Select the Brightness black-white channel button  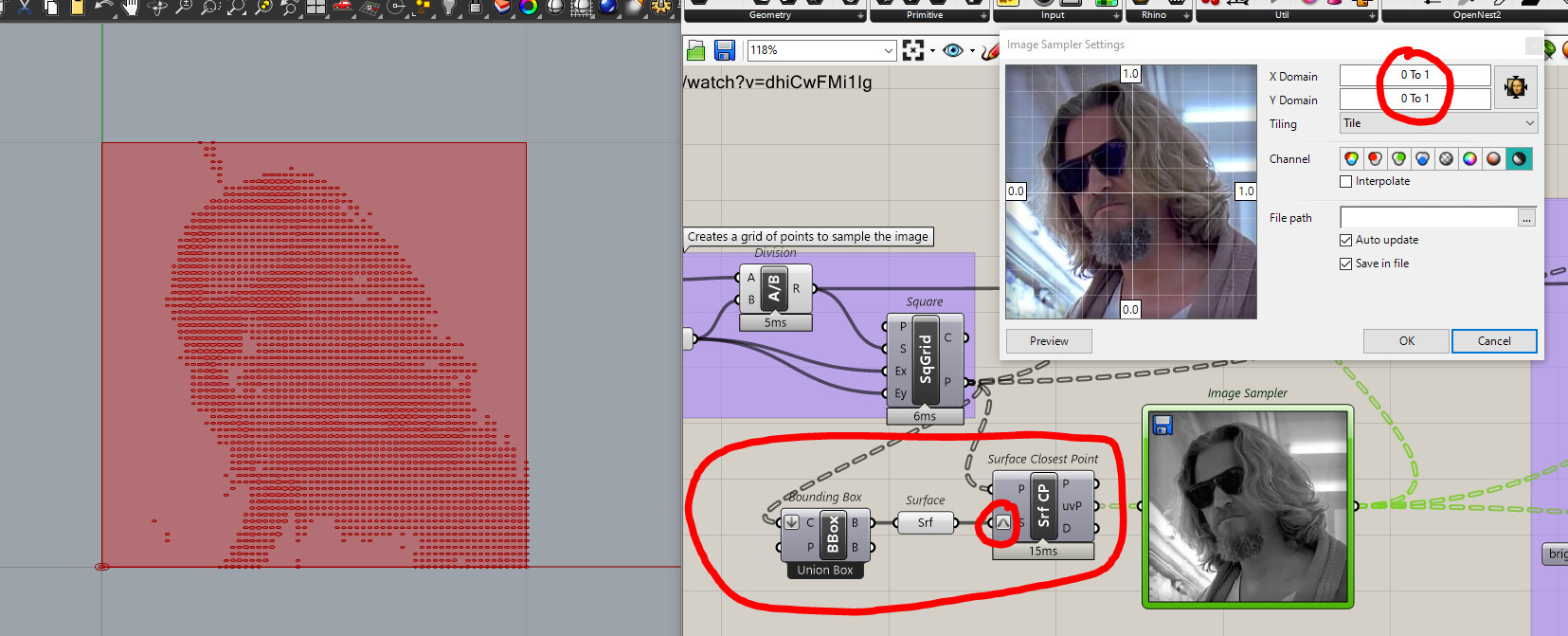pyautogui.click(x=1519, y=158)
